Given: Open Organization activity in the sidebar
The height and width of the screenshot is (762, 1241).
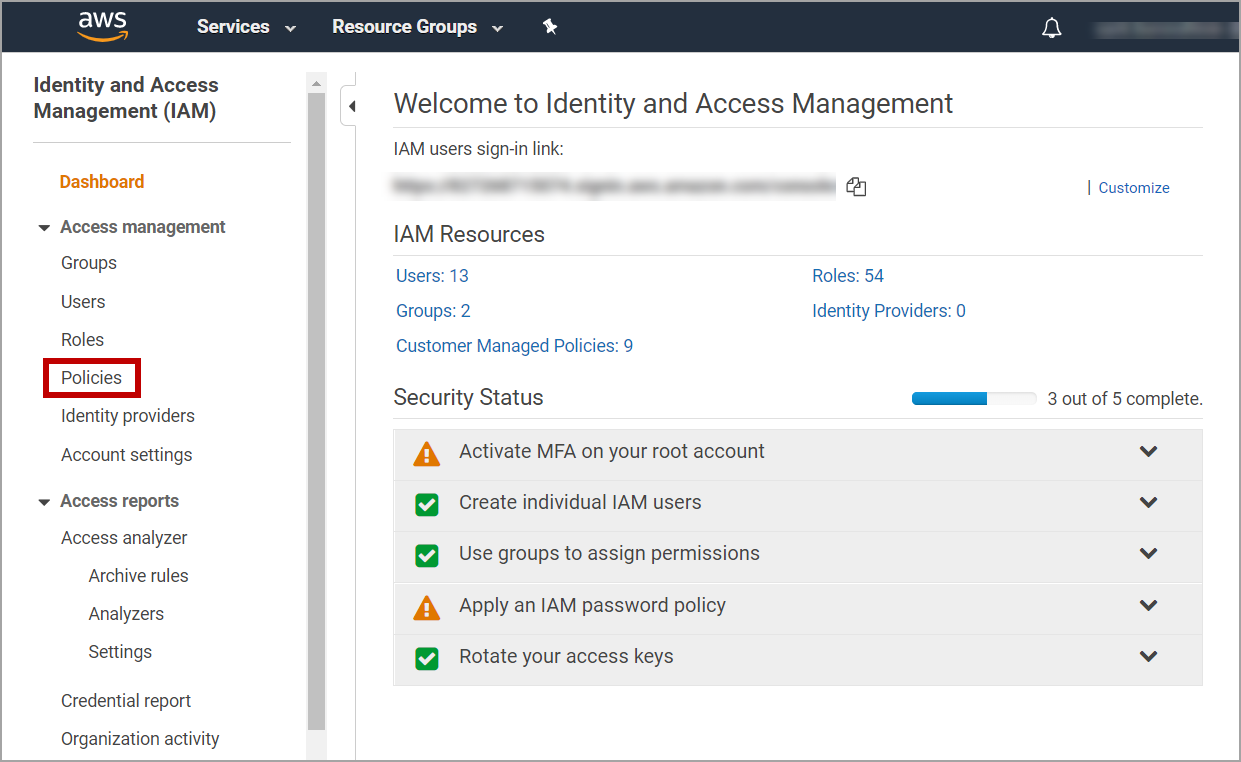Looking at the screenshot, I should click(140, 739).
